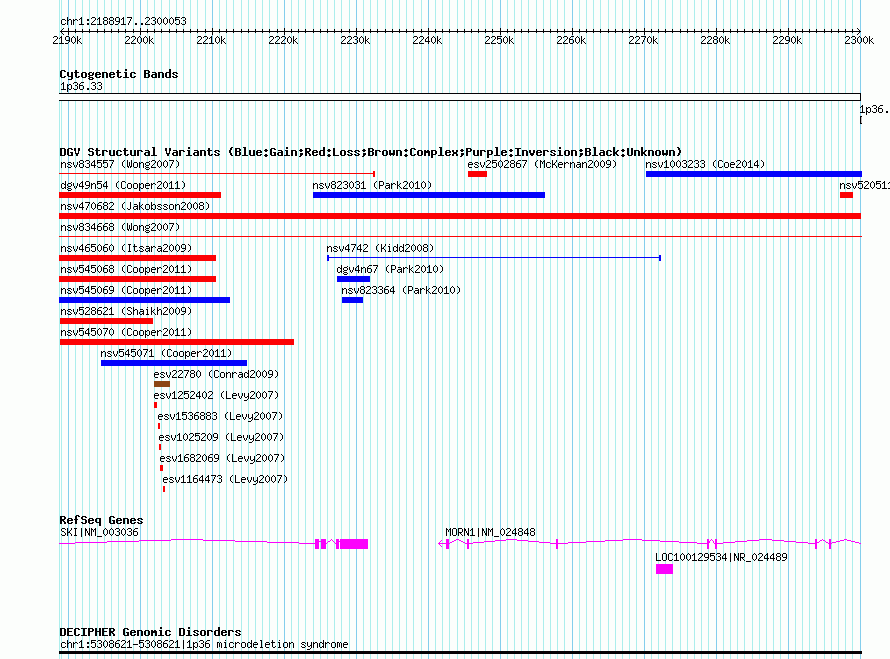Click the 2290k ruler label
This screenshot has width=890, height=659.
click(x=787, y=40)
